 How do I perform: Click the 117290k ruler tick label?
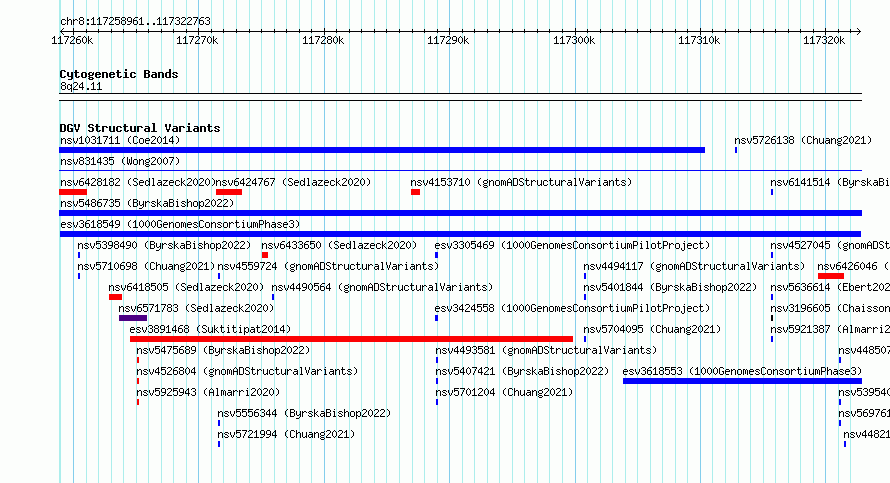click(448, 40)
